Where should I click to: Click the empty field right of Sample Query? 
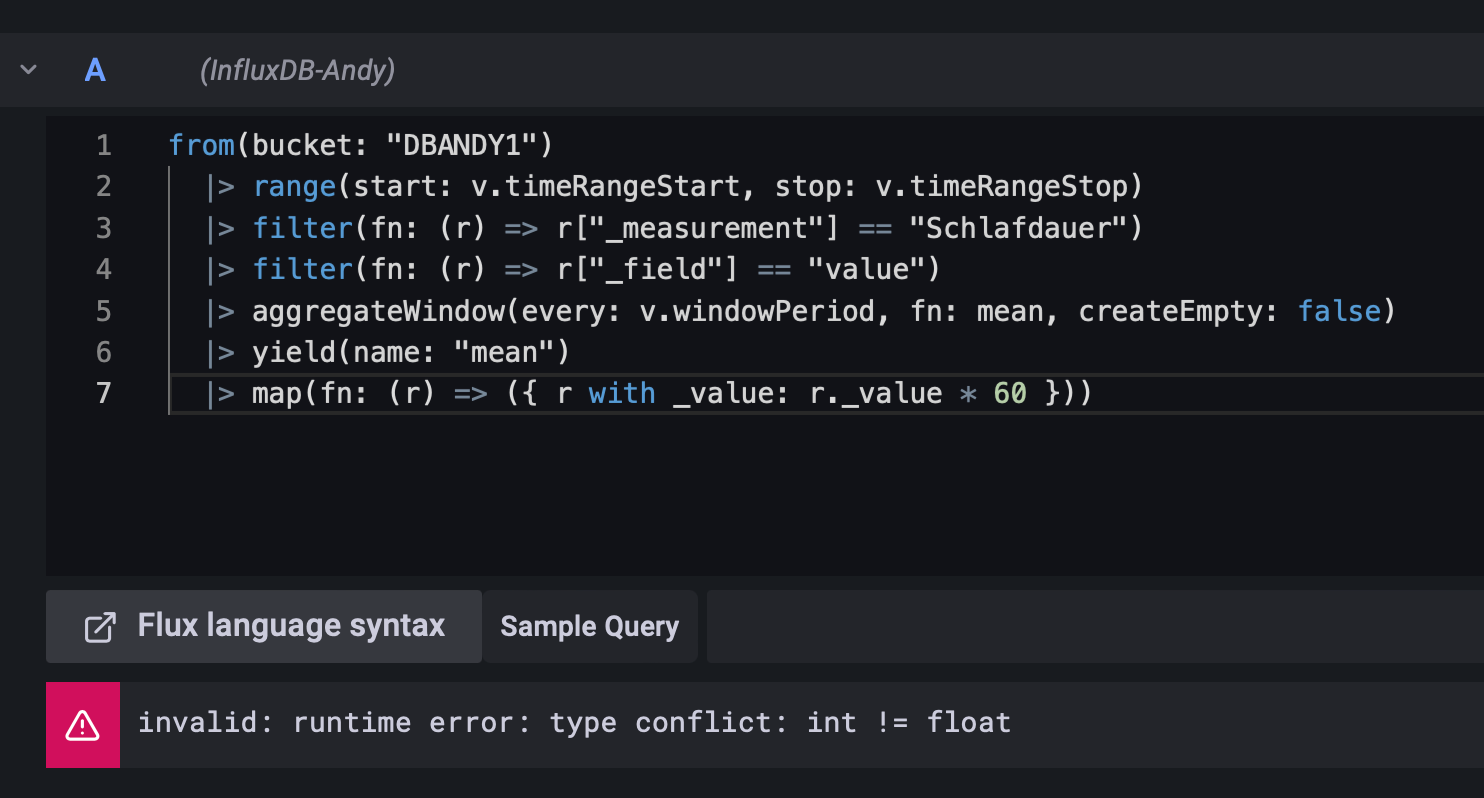[x=1095, y=626]
